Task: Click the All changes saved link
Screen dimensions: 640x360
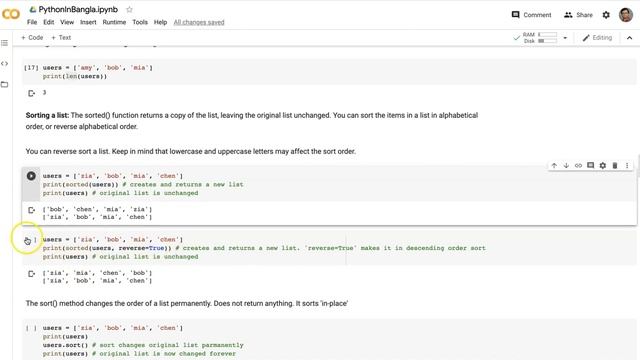Action: [199, 22]
